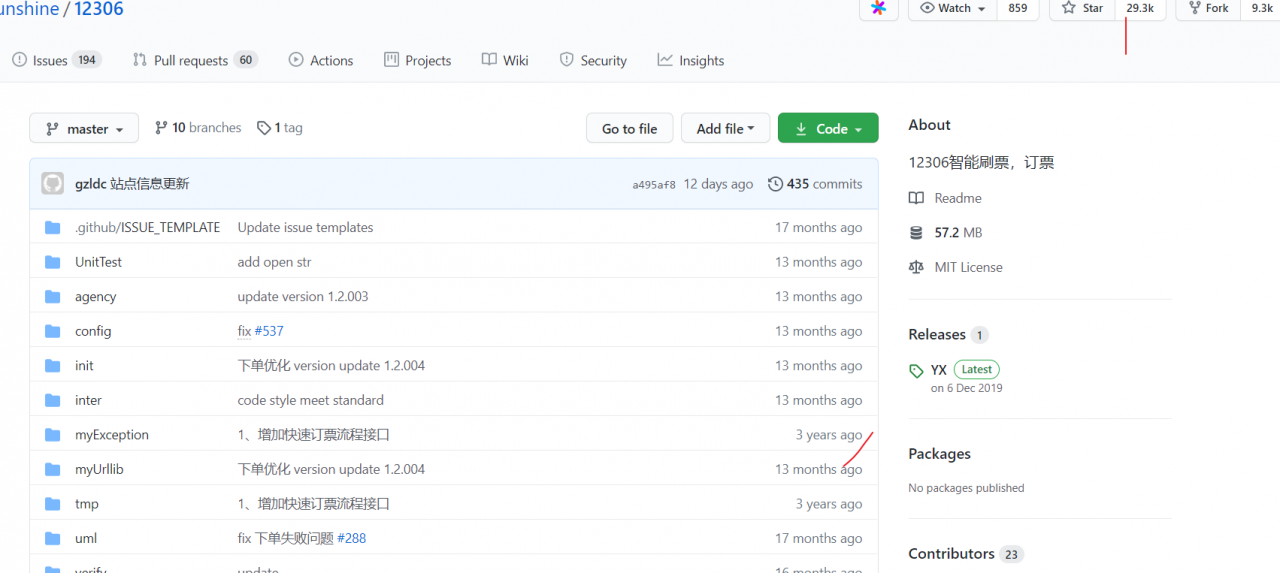Image resolution: width=1280 pixels, height=573 pixels.
Task: Open the Projects tab
Action: [x=417, y=60]
